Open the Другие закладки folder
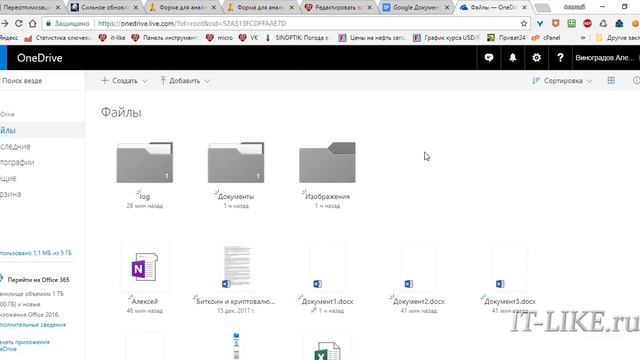The image size is (640, 360). (x=618, y=38)
